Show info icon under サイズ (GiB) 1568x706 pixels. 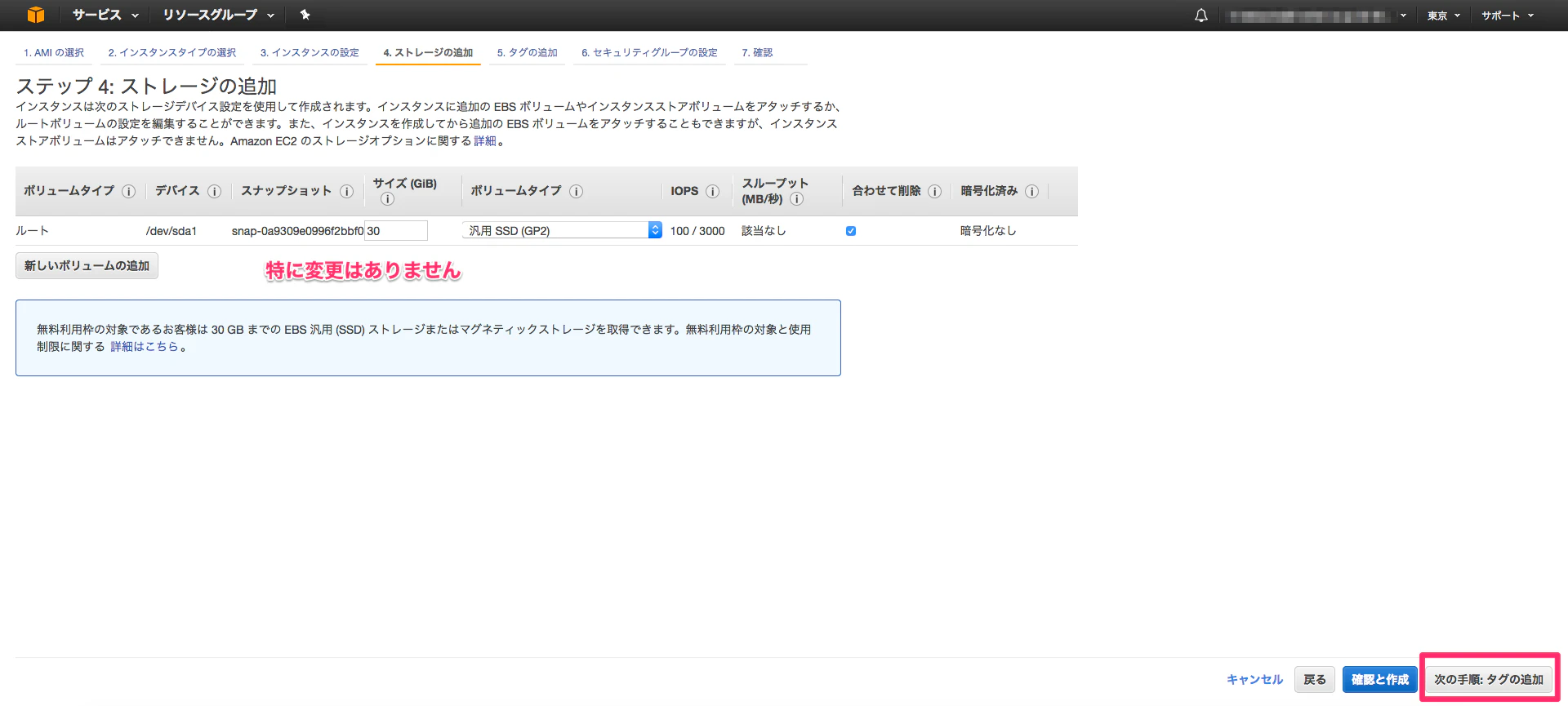pos(387,199)
